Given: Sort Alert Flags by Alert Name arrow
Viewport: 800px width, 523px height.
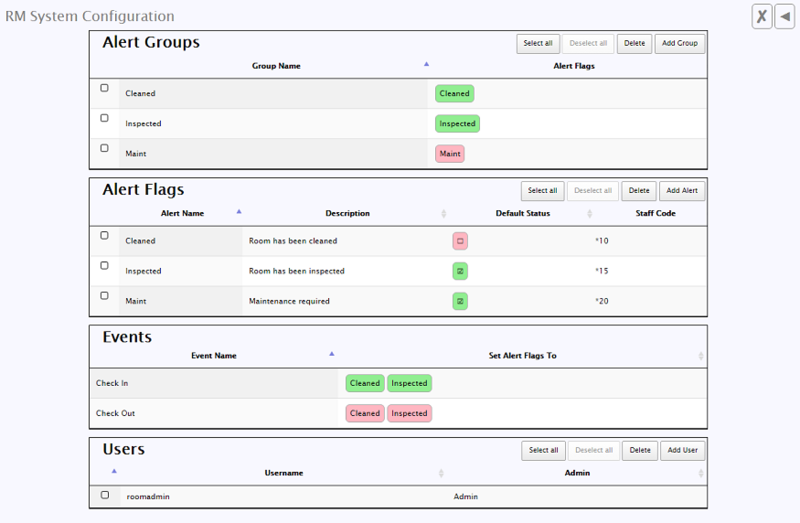Looking at the screenshot, I should (239, 211).
